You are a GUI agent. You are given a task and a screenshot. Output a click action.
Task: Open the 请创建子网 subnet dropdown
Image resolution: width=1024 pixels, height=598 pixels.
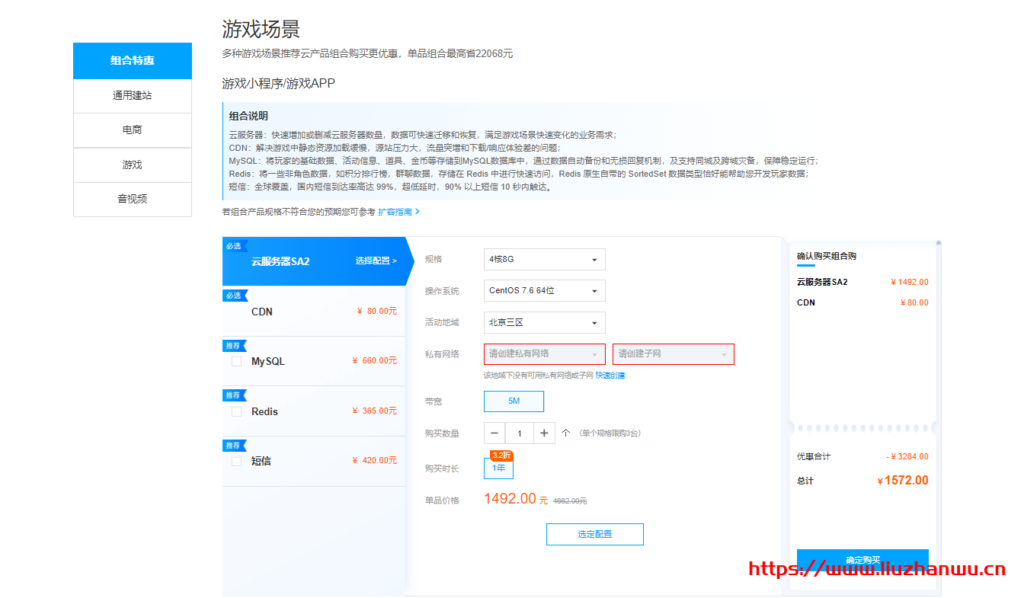(672, 353)
